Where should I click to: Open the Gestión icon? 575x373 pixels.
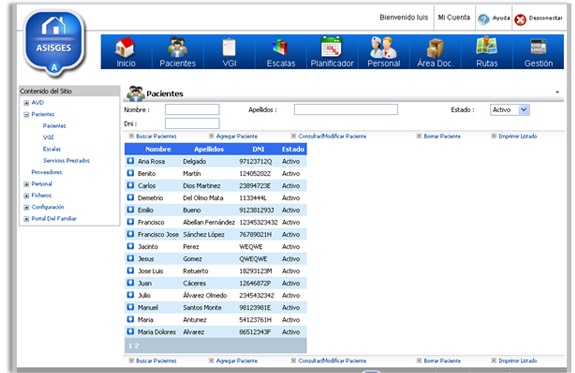(538, 47)
